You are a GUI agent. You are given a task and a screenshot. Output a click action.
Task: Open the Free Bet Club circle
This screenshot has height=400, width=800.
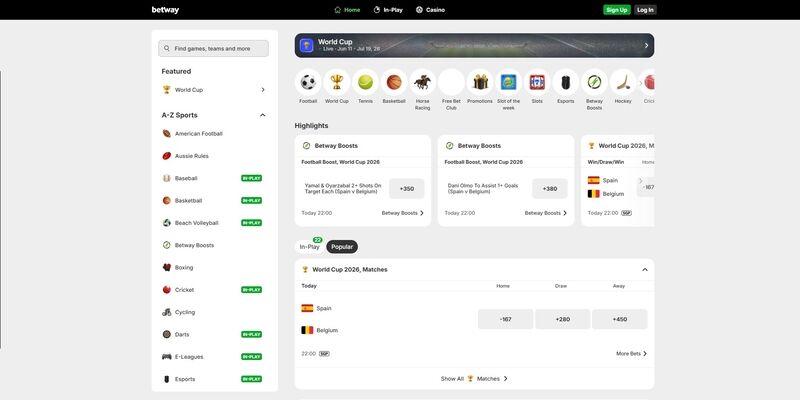451,82
